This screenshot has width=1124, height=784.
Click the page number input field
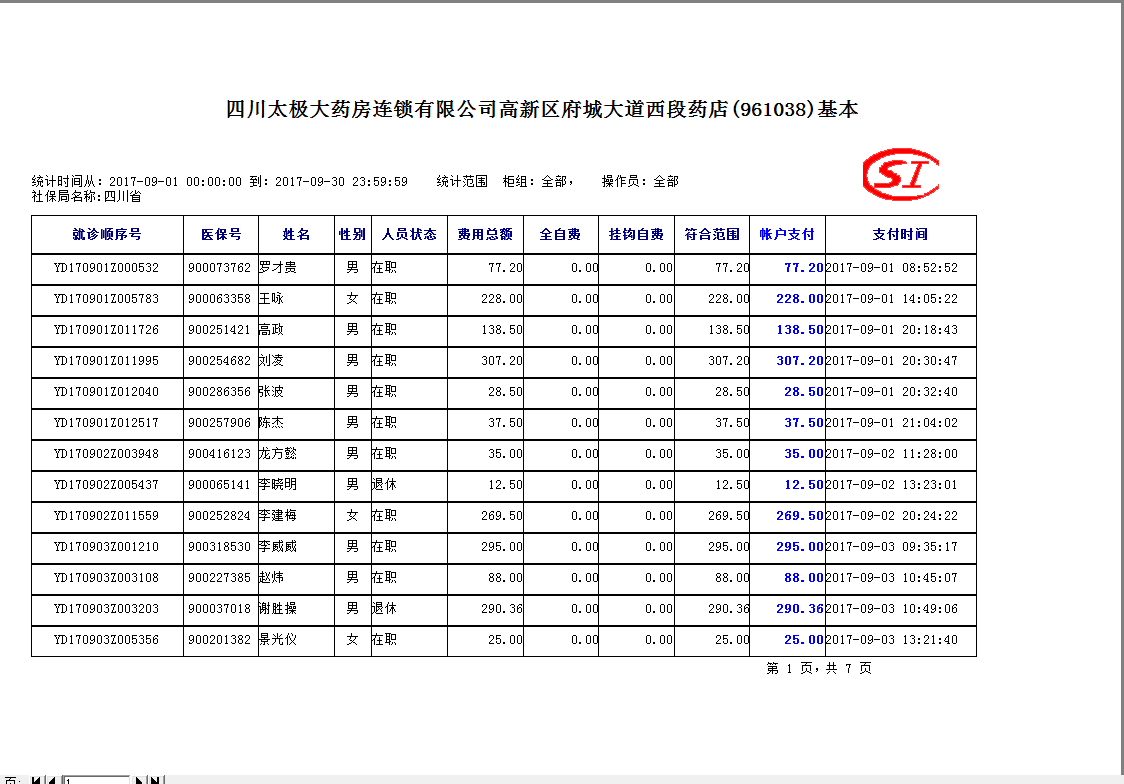coord(96,780)
